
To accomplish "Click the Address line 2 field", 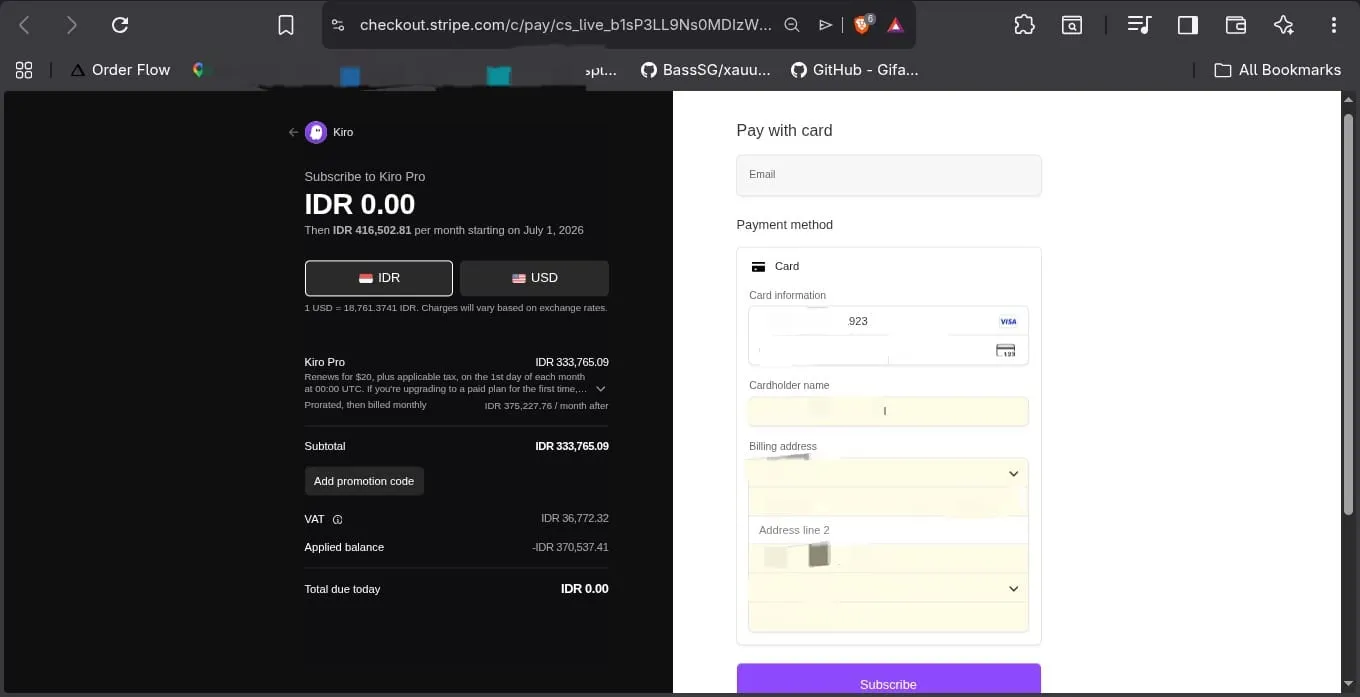I will (x=889, y=530).
